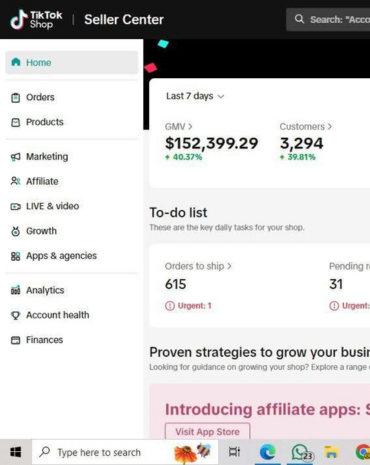Expand the Last 7 days dropdown
Screen dimensions: 370x465
click(x=195, y=96)
